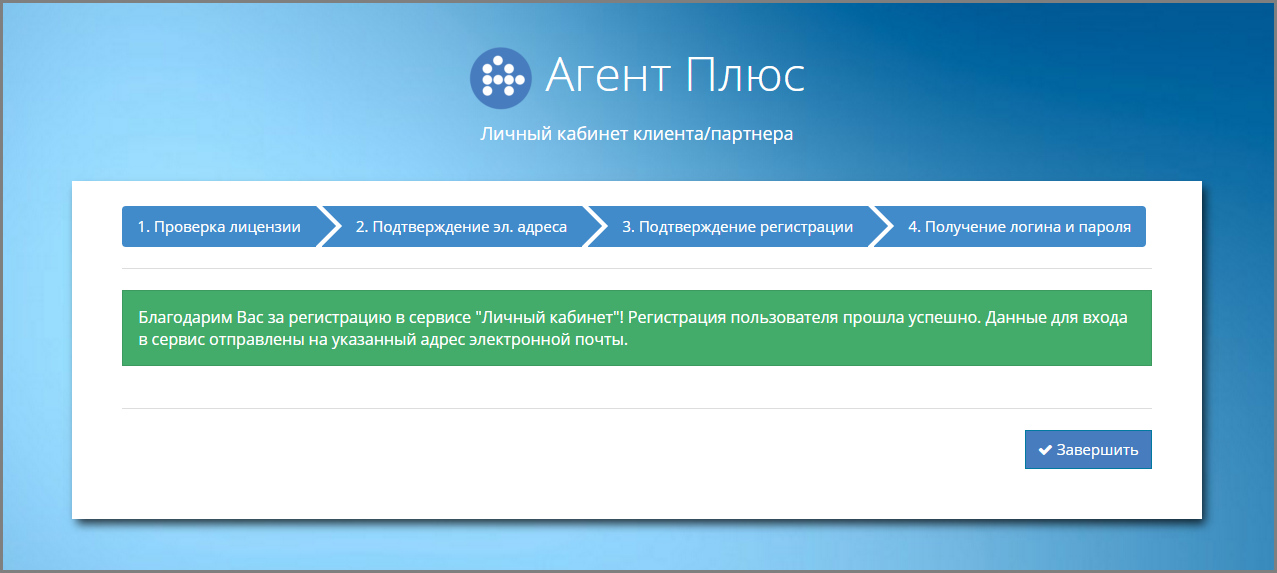This screenshot has height=573, width=1277.
Task: Select step 2 Подтверждение эл. адреса
Action: [461, 227]
